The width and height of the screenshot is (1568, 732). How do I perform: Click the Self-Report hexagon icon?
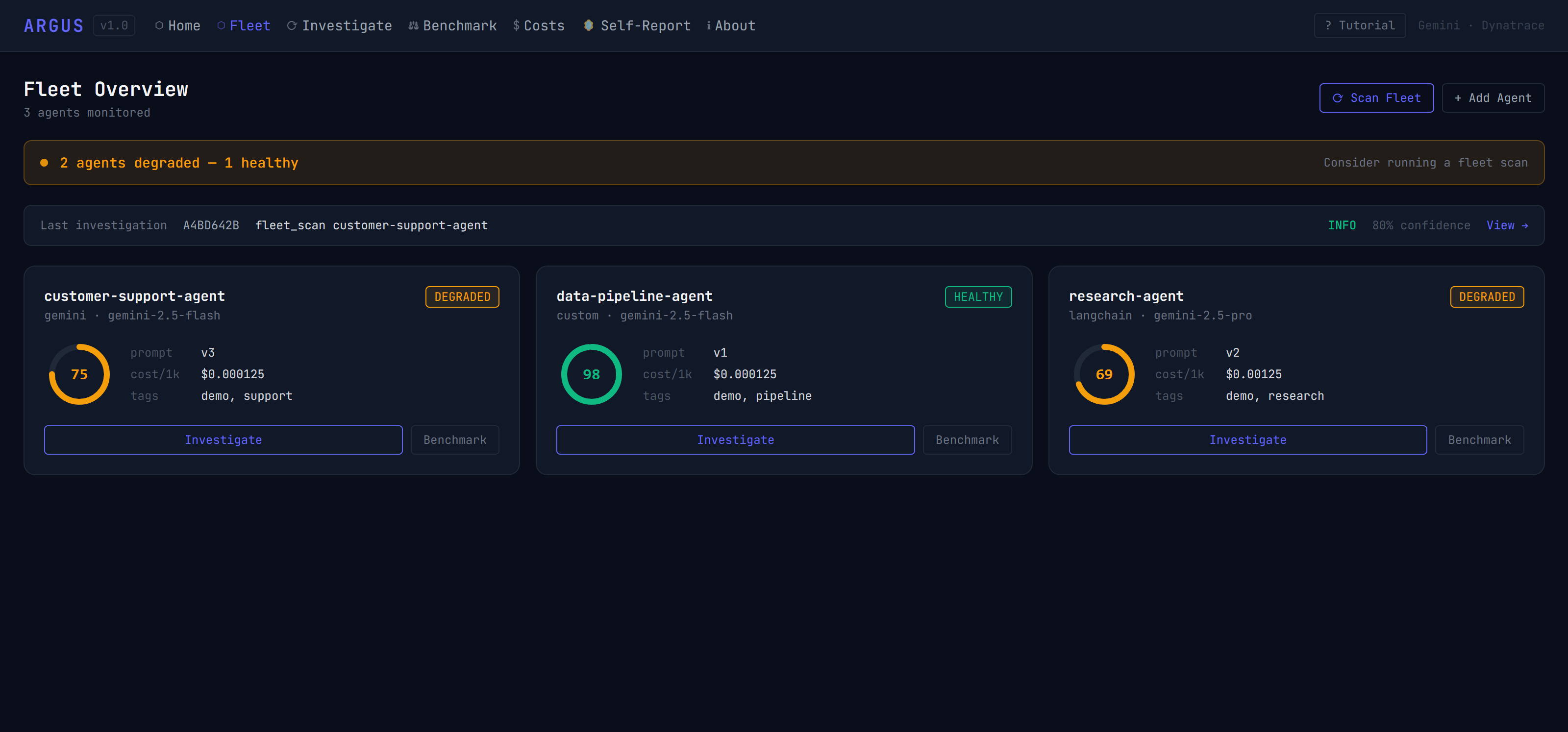click(588, 25)
